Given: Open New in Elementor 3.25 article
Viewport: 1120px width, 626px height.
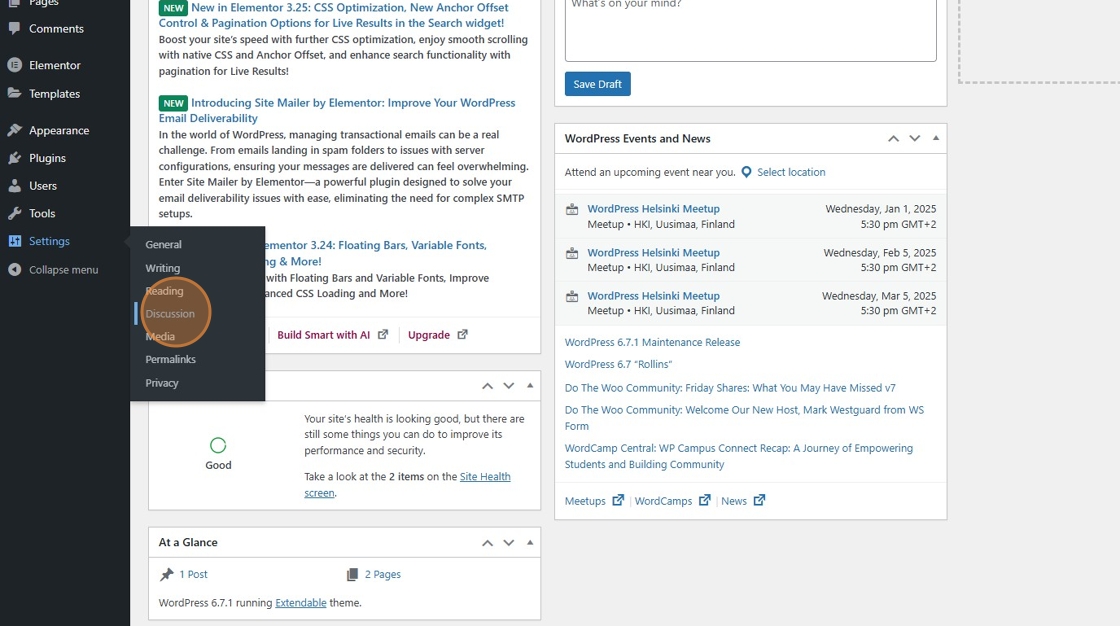Looking at the screenshot, I should 334,15.
